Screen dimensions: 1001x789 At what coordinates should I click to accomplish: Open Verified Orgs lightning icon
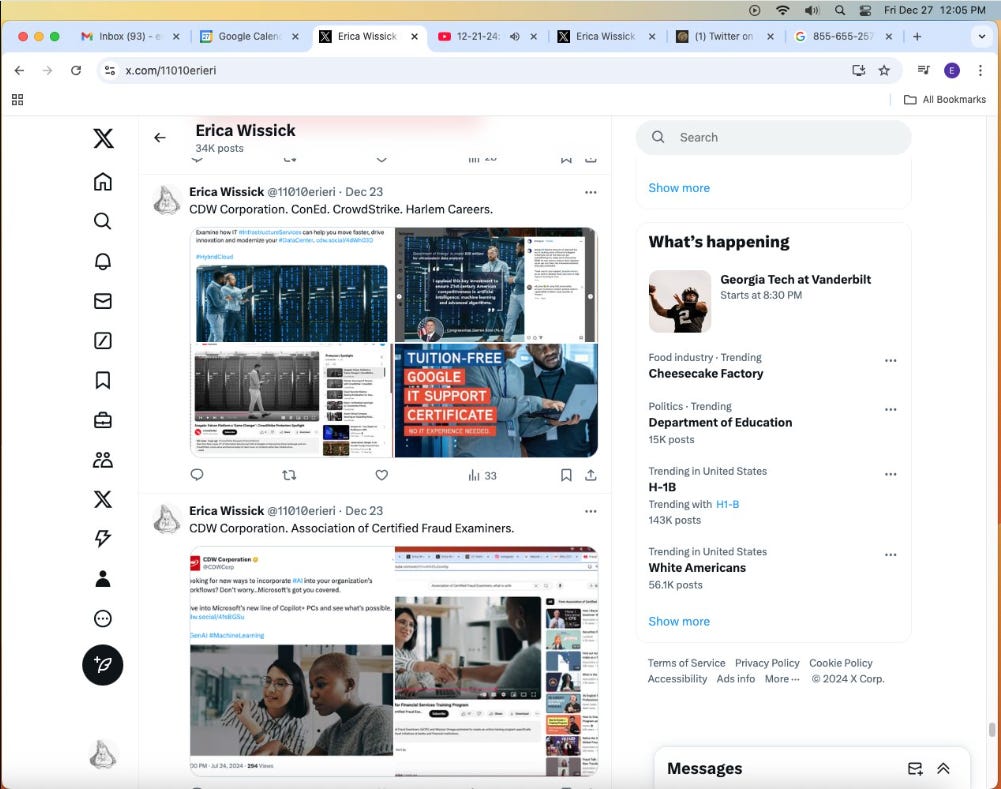point(103,539)
